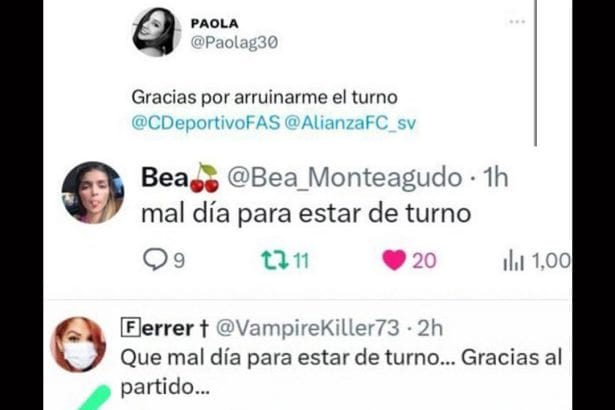Open the @Paolag30 handle

[x=234, y=42]
